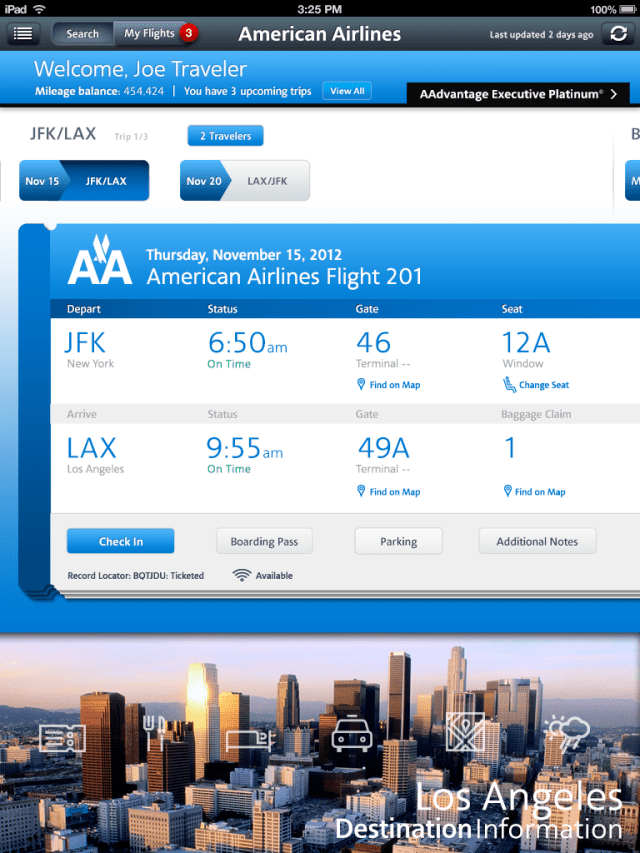Tap the Record Locator BQTJDU text

(x=136, y=576)
